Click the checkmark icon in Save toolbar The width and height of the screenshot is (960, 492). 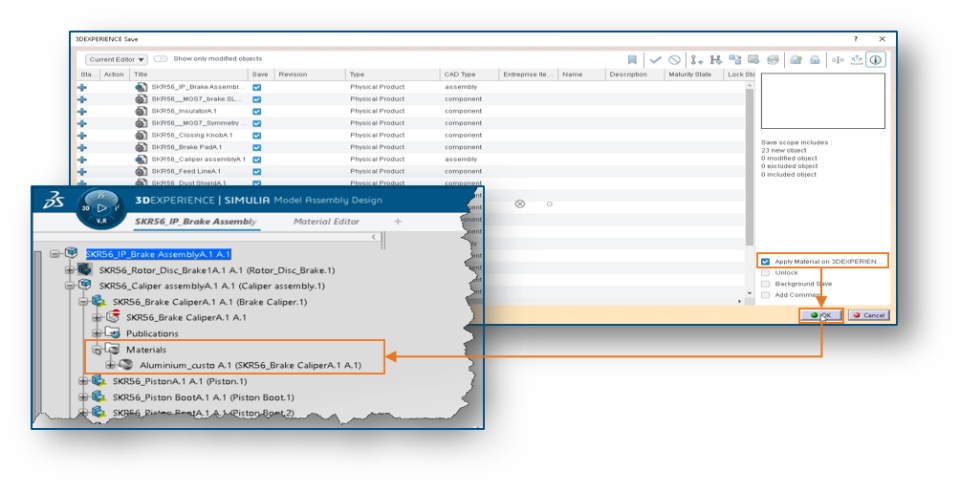pos(655,59)
